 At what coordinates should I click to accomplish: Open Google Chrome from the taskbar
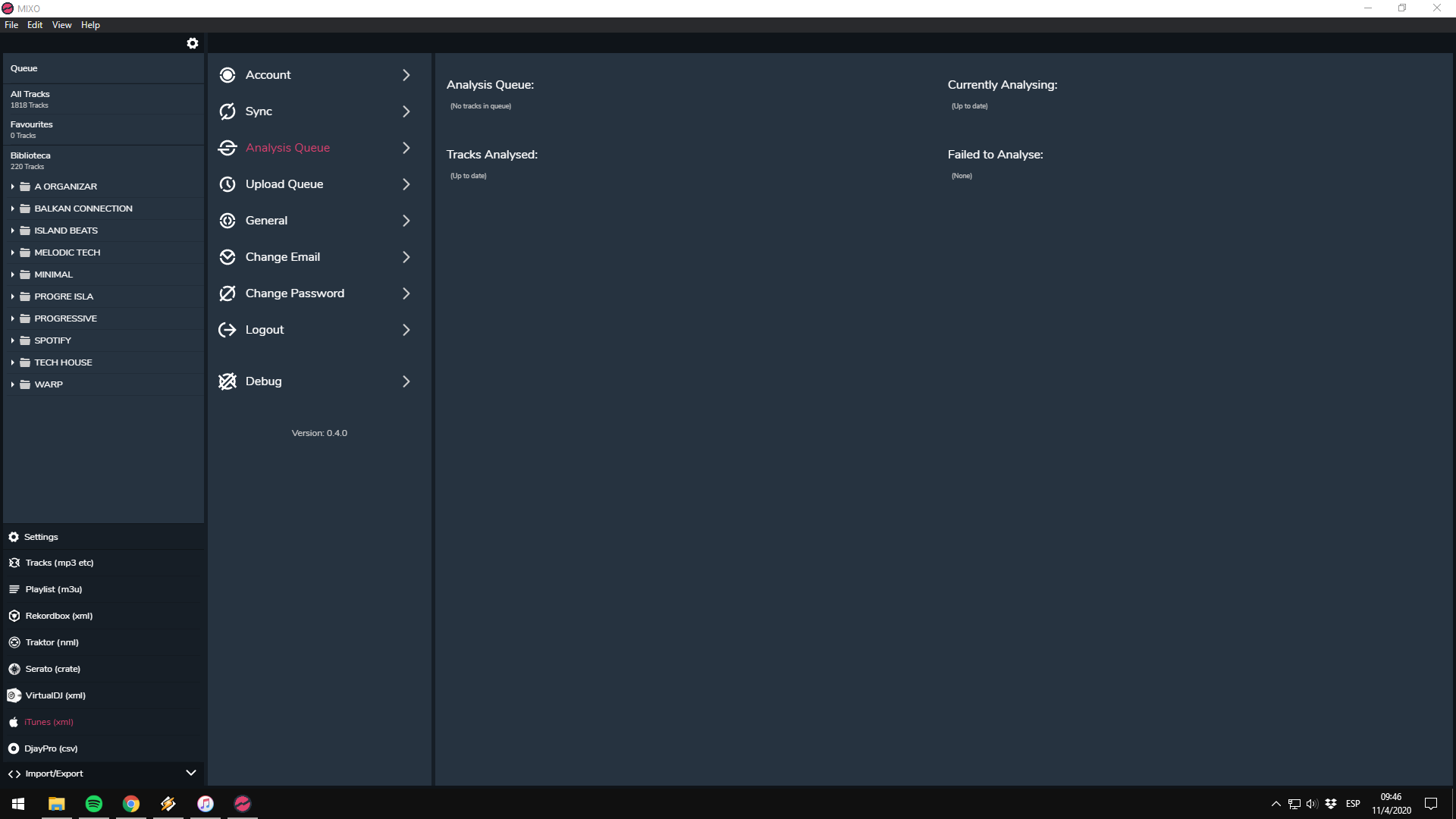(x=131, y=804)
